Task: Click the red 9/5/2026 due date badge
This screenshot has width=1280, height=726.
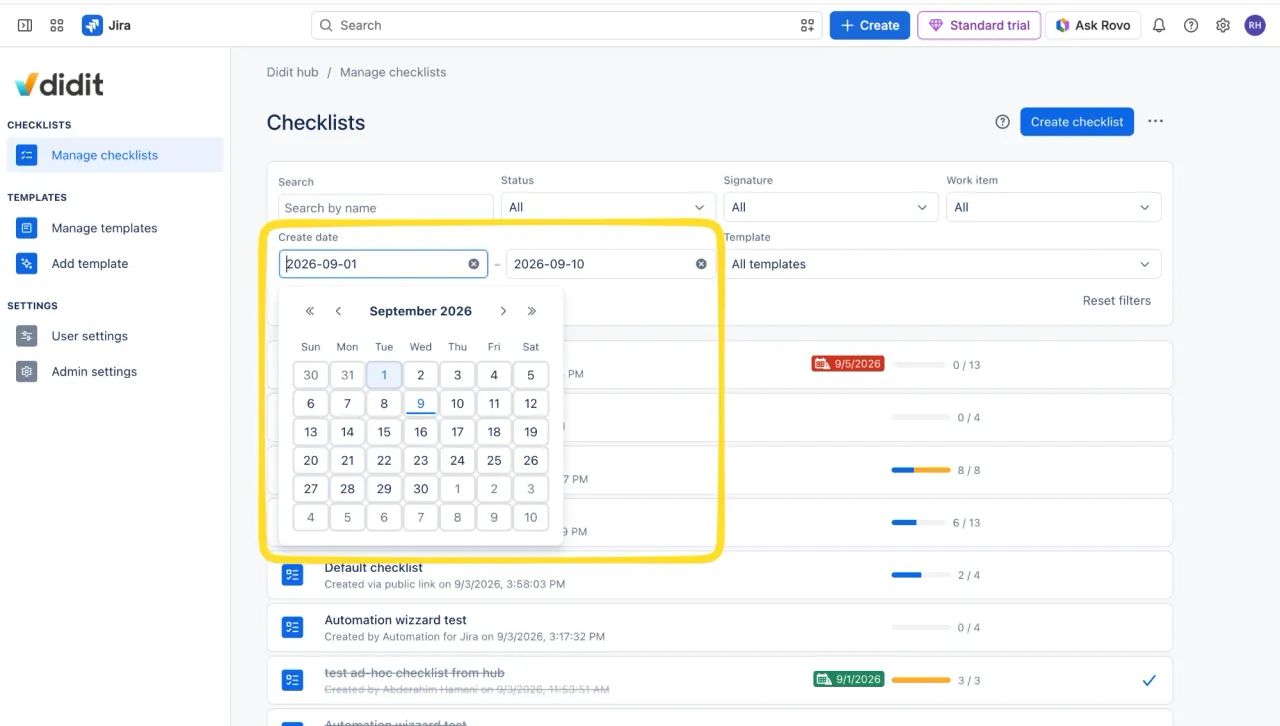Action: 848,364
